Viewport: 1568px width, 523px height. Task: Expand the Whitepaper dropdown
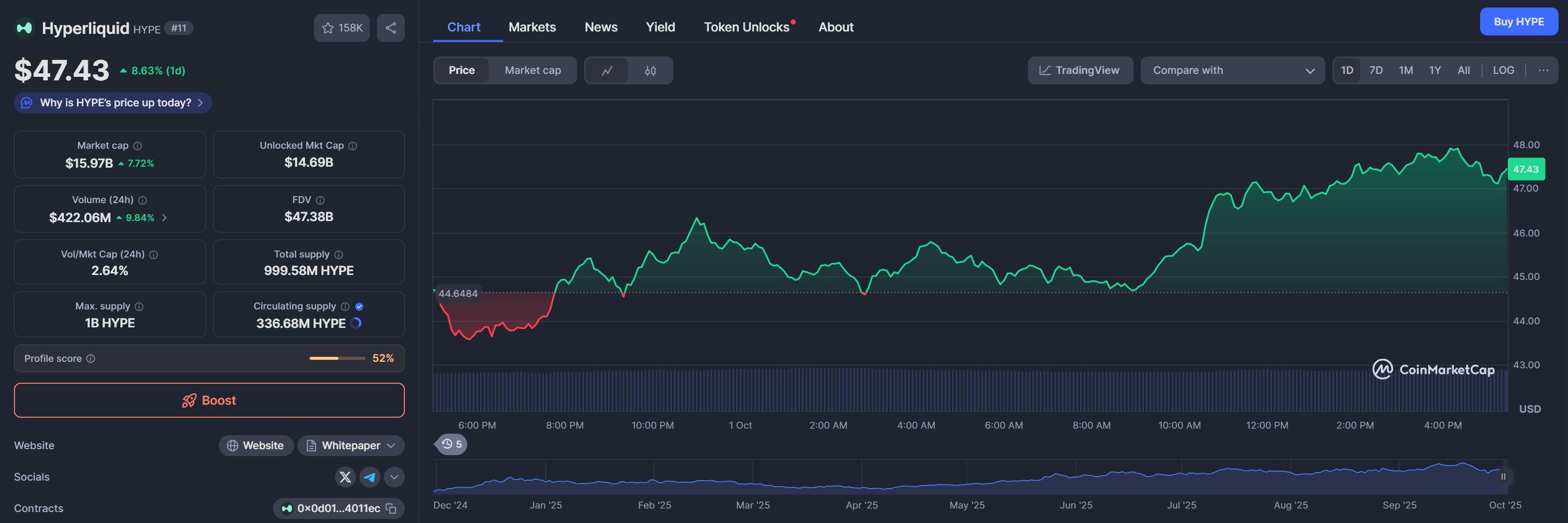pyautogui.click(x=351, y=446)
